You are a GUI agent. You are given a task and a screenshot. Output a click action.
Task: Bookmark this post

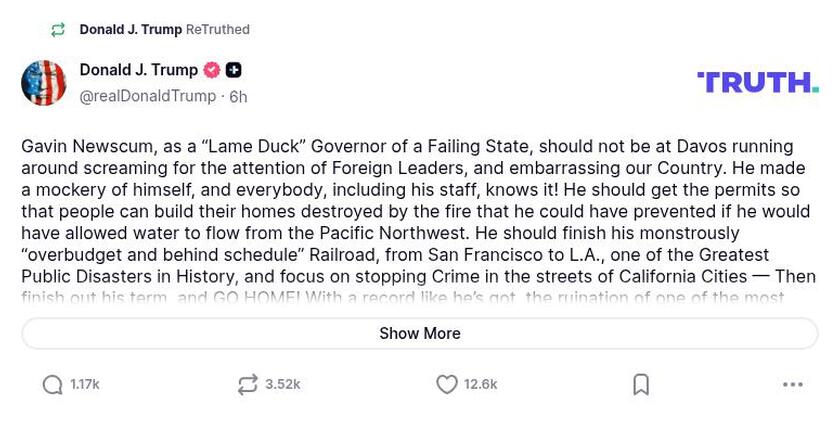pos(641,385)
